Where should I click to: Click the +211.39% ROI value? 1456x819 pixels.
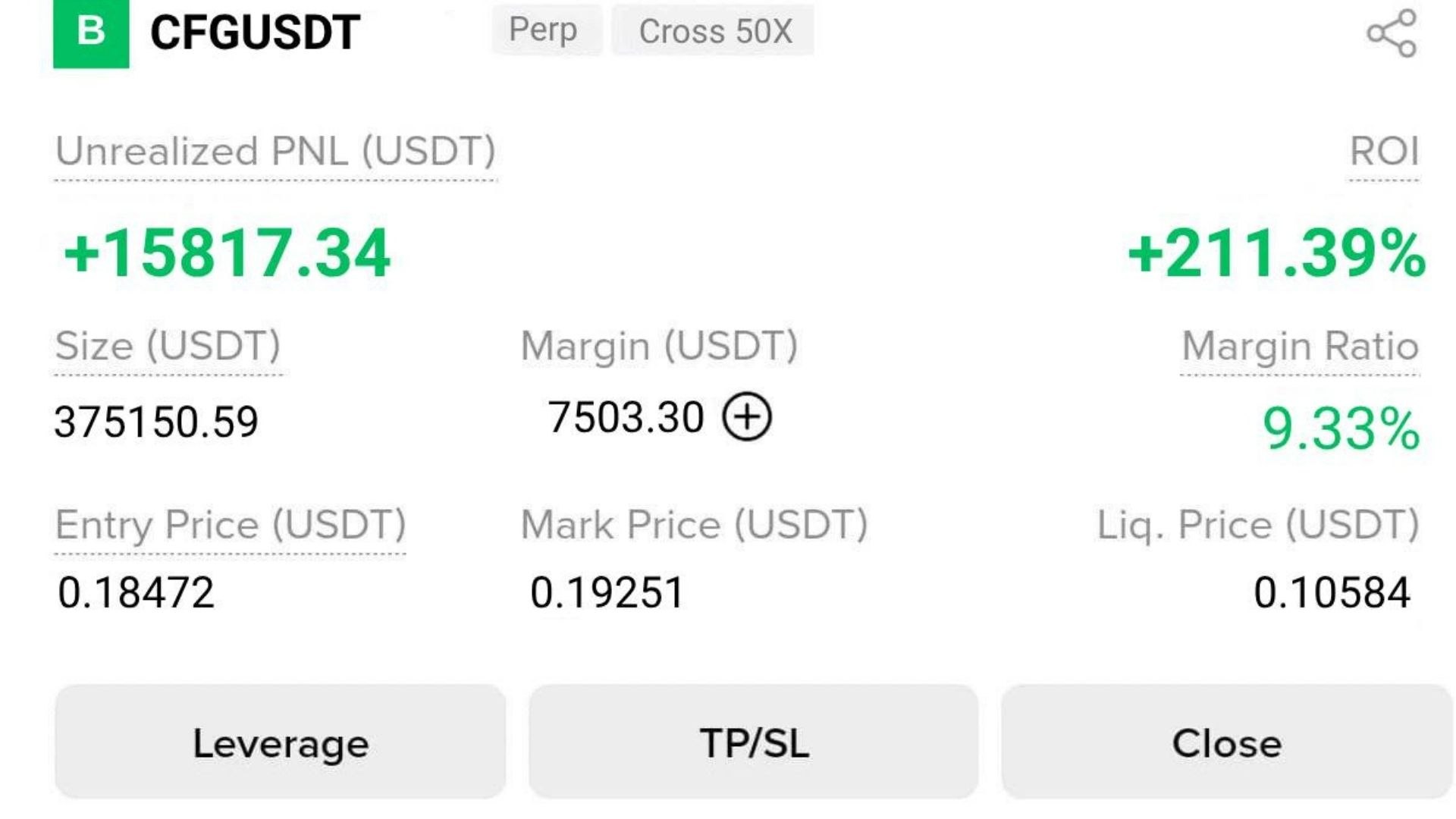click(1276, 253)
